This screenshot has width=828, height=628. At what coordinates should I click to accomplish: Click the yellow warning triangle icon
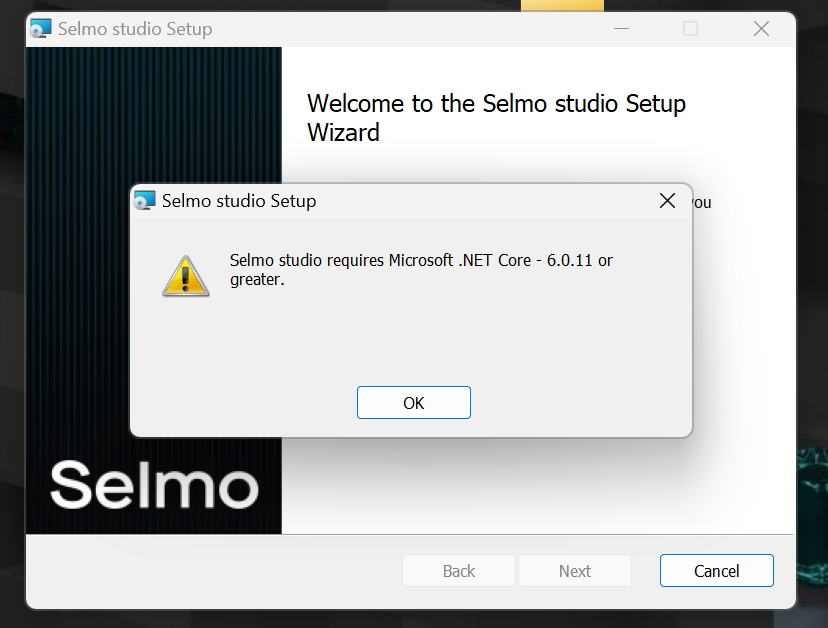185,276
